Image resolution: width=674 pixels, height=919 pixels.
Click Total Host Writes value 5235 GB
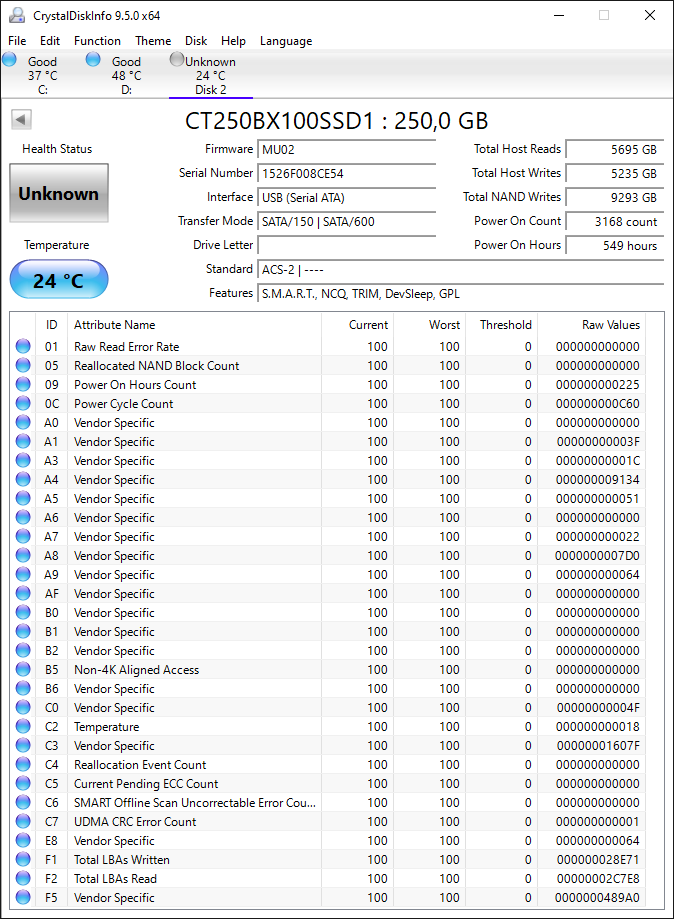(615, 173)
